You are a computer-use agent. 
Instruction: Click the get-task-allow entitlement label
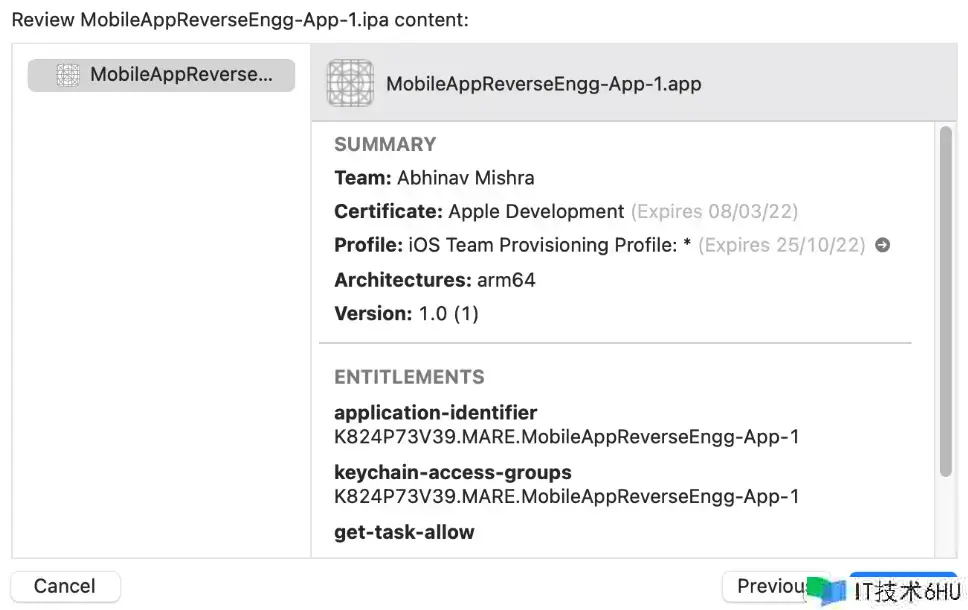[404, 532]
